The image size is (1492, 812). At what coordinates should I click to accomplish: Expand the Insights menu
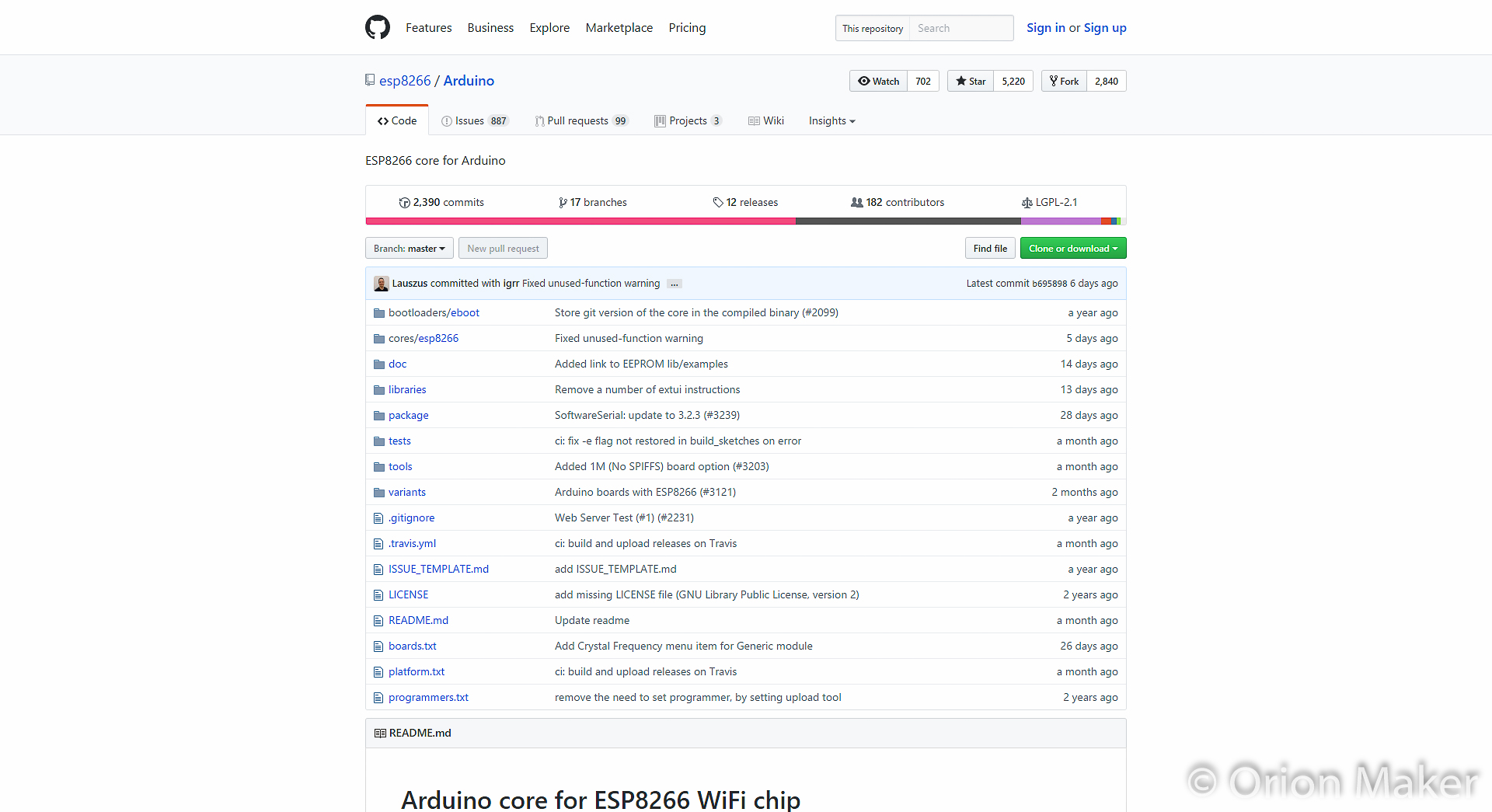coord(831,121)
